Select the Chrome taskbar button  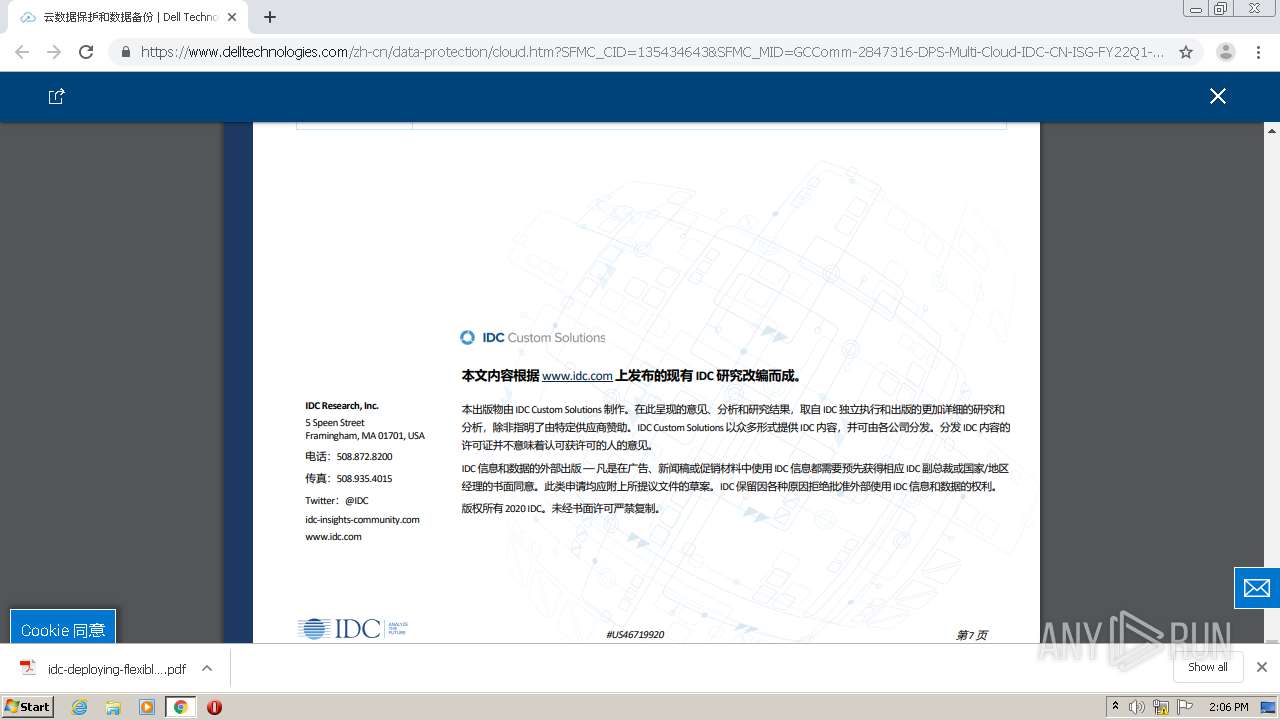(180, 707)
